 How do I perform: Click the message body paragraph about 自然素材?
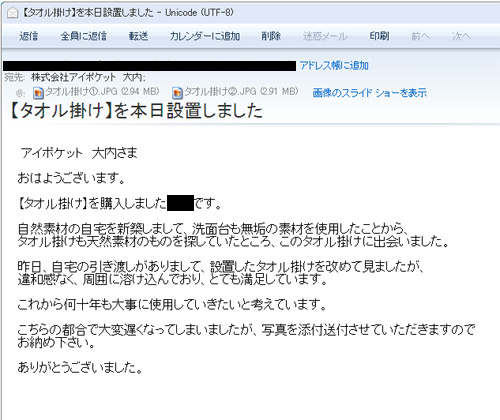click(x=233, y=235)
